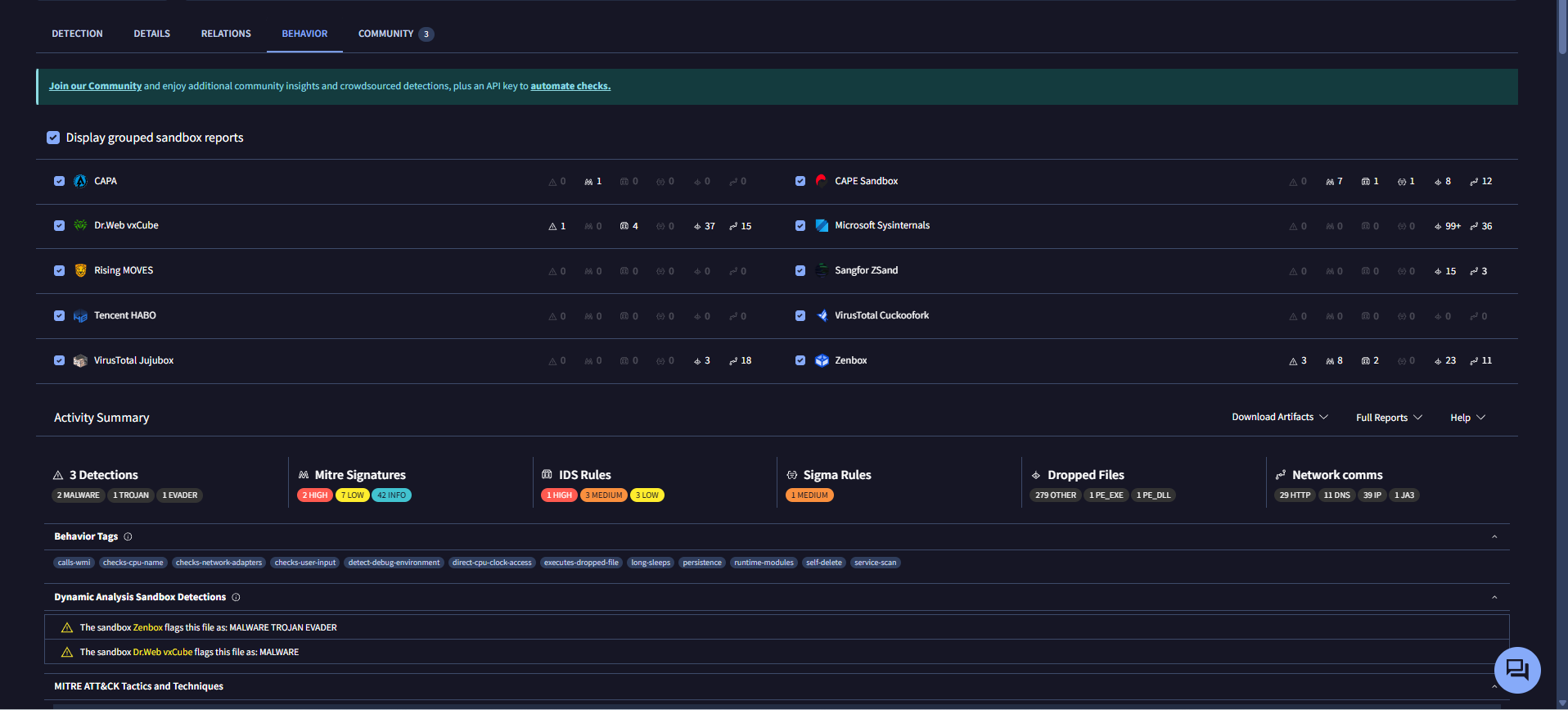Image resolution: width=1568 pixels, height=710 pixels.
Task: Click the VirusTotal Jujubox icon
Action: coord(80,360)
